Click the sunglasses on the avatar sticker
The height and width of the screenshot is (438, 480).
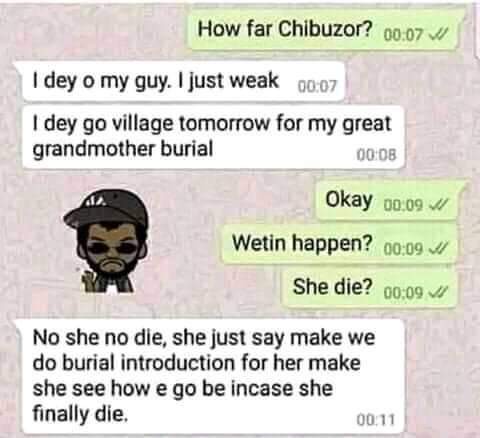click(111, 247)
